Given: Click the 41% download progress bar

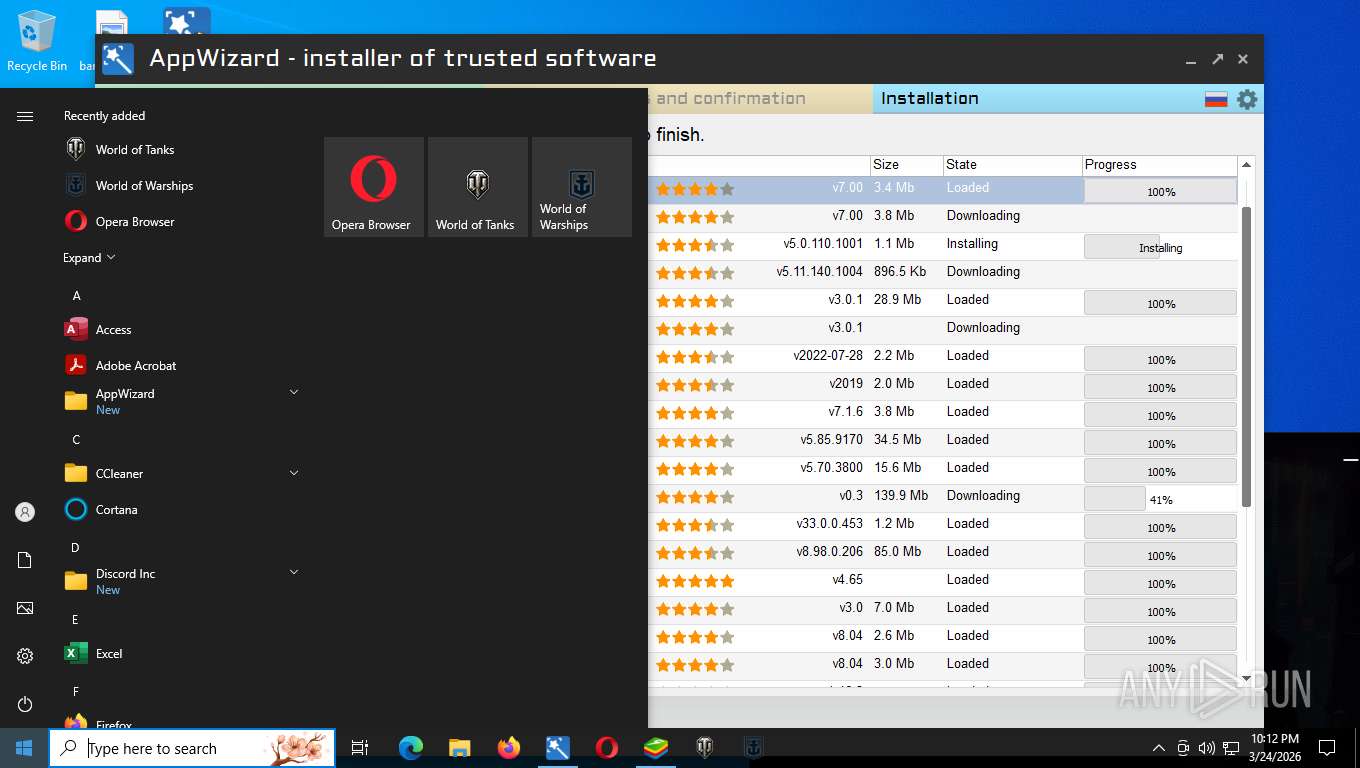Looking at the screenshot, I should tap(1160, 499).
